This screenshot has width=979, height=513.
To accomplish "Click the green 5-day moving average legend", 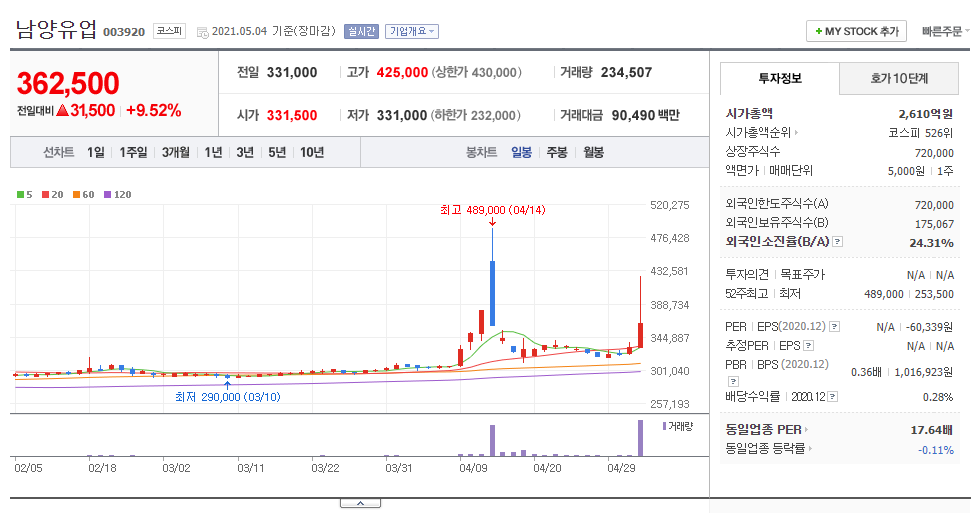I will pos(24,195).
